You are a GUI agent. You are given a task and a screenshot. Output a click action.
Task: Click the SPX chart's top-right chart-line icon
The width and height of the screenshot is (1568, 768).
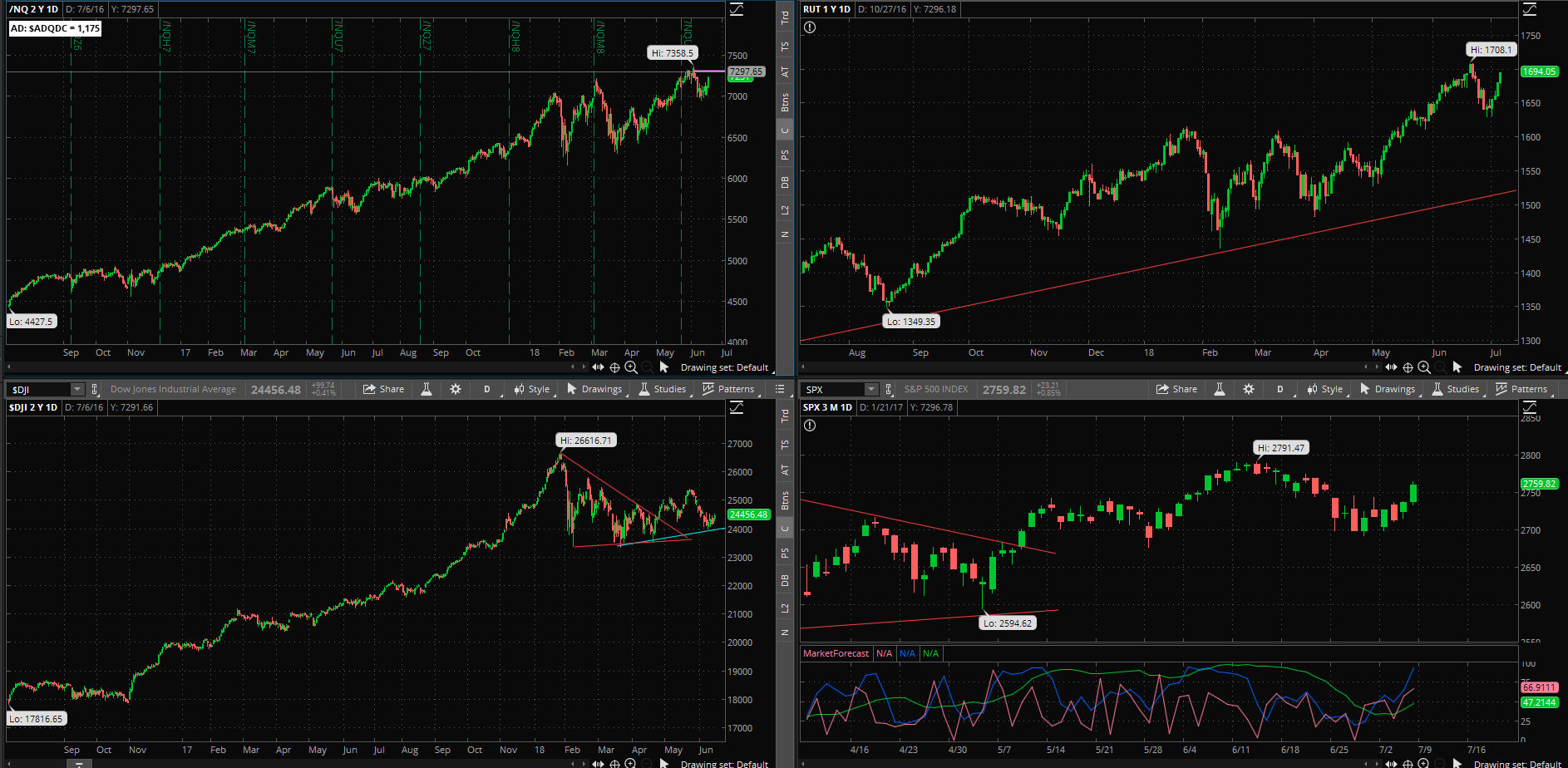tap(1530, 407)
